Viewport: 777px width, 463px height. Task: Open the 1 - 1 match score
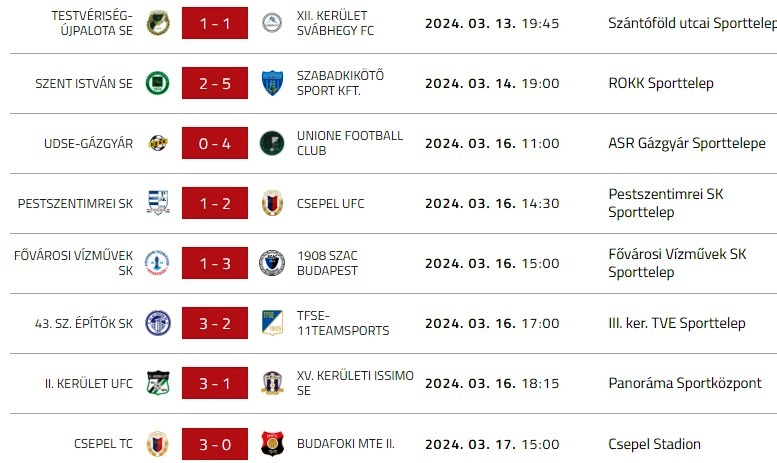(214, 23)
